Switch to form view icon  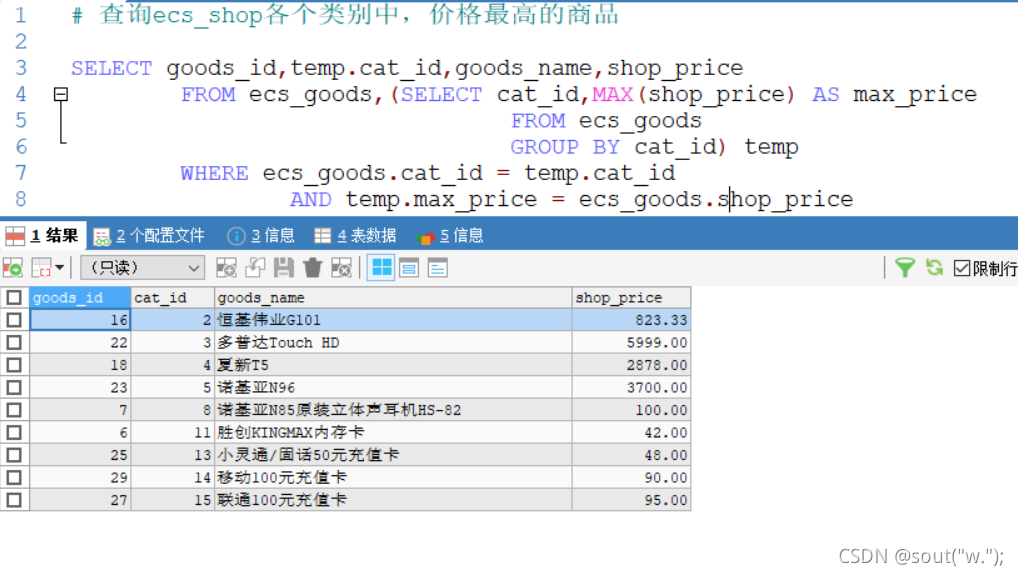click(409, 268)
